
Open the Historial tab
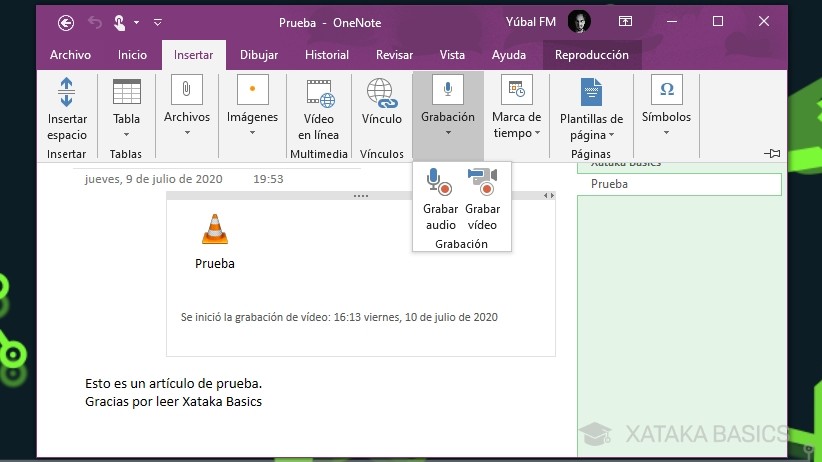click(327, 55)
